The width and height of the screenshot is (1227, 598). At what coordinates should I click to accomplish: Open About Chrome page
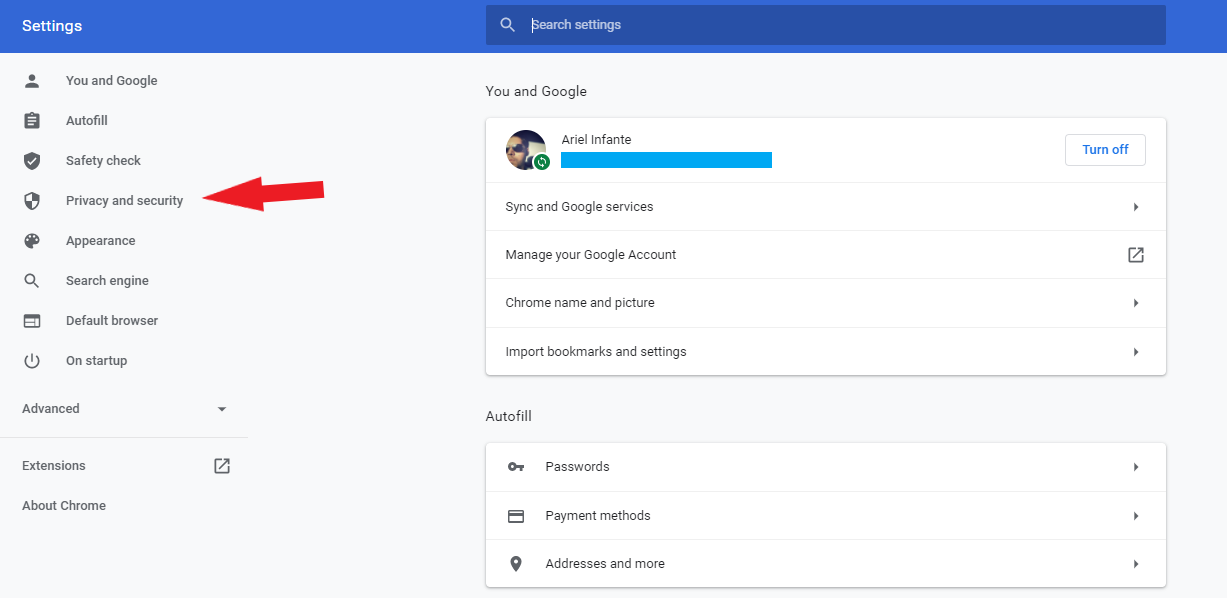[64, 506]
